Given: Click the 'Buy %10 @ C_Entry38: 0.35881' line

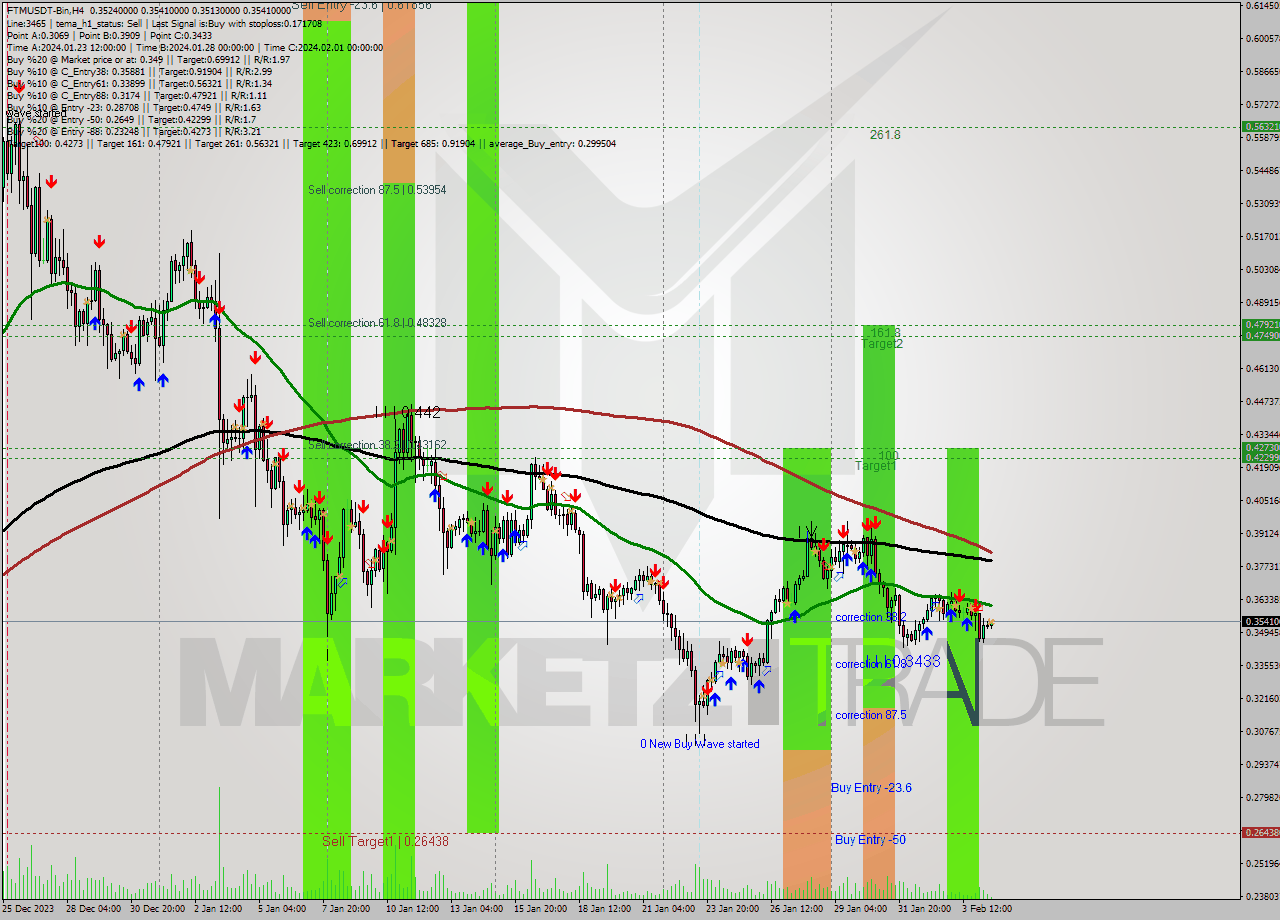Looking at the screenshot, I should [x=139, y=72].
